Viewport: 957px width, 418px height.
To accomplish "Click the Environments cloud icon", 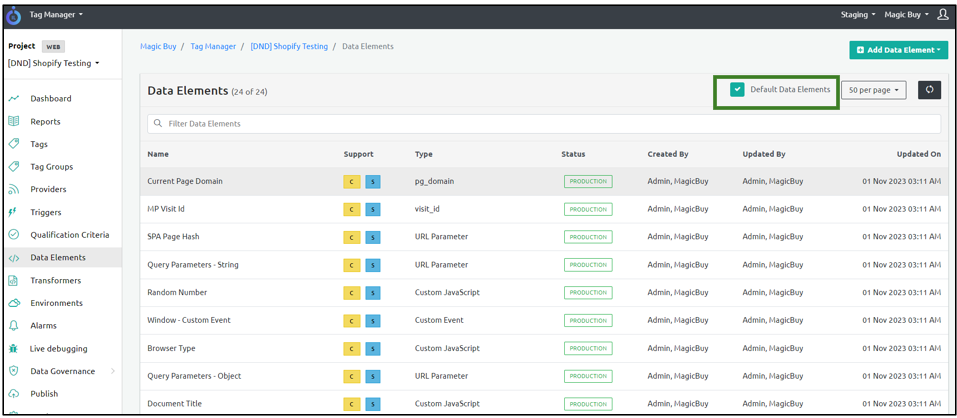I will pyautogui.click(x=14, y=303).
